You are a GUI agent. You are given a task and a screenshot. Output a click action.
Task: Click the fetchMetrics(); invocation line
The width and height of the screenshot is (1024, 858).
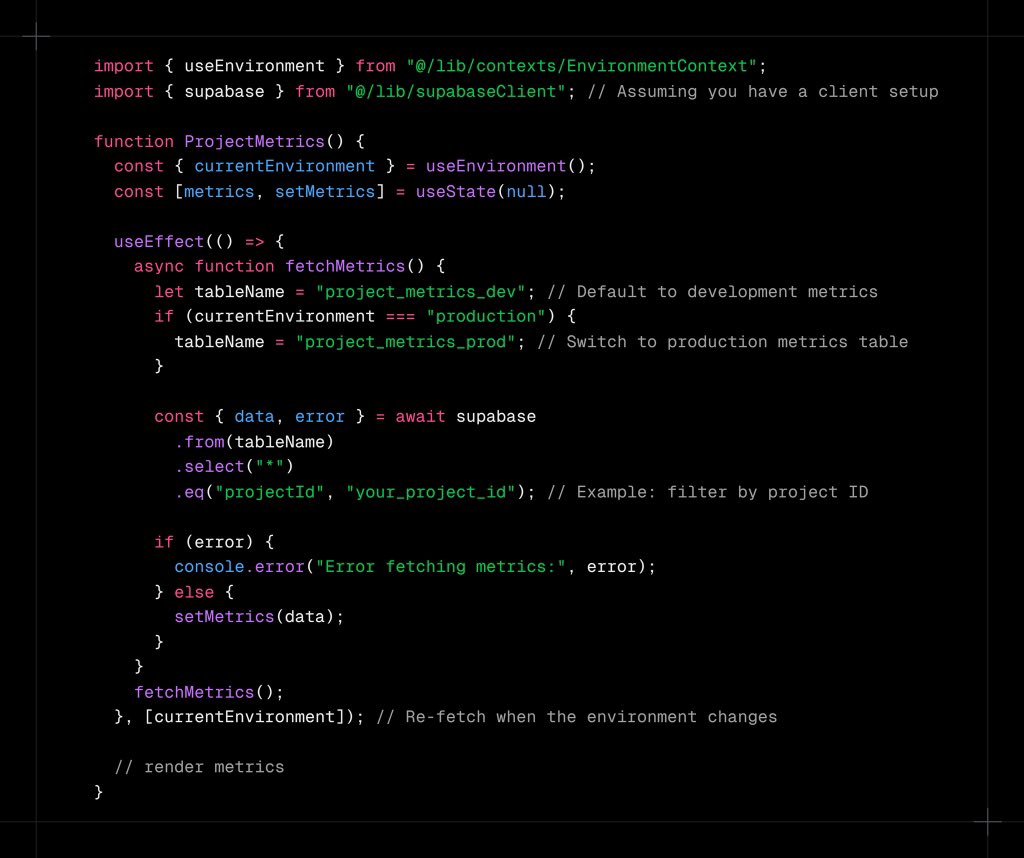click(x=209, y=692)
